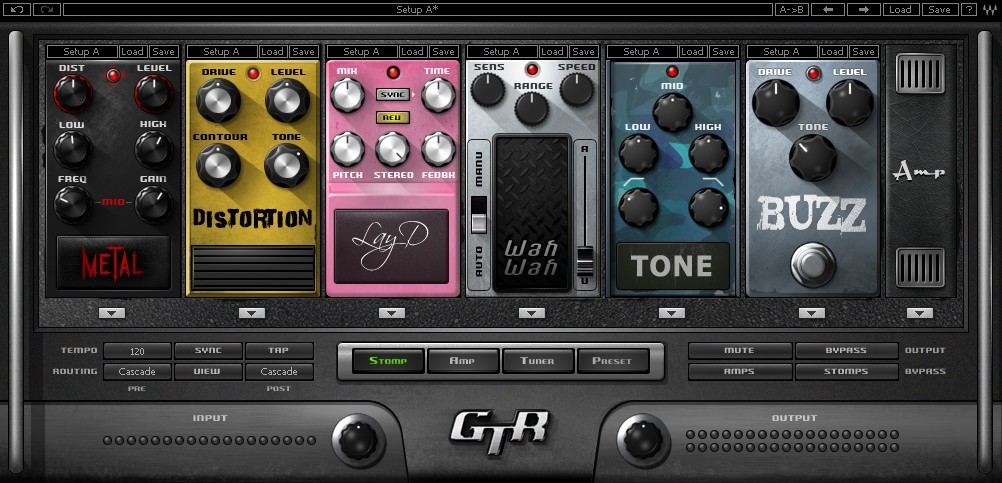Viewport: 1002px width, 483px height.
Task: Go to next preset with right arrow
Action: (863, 10)
